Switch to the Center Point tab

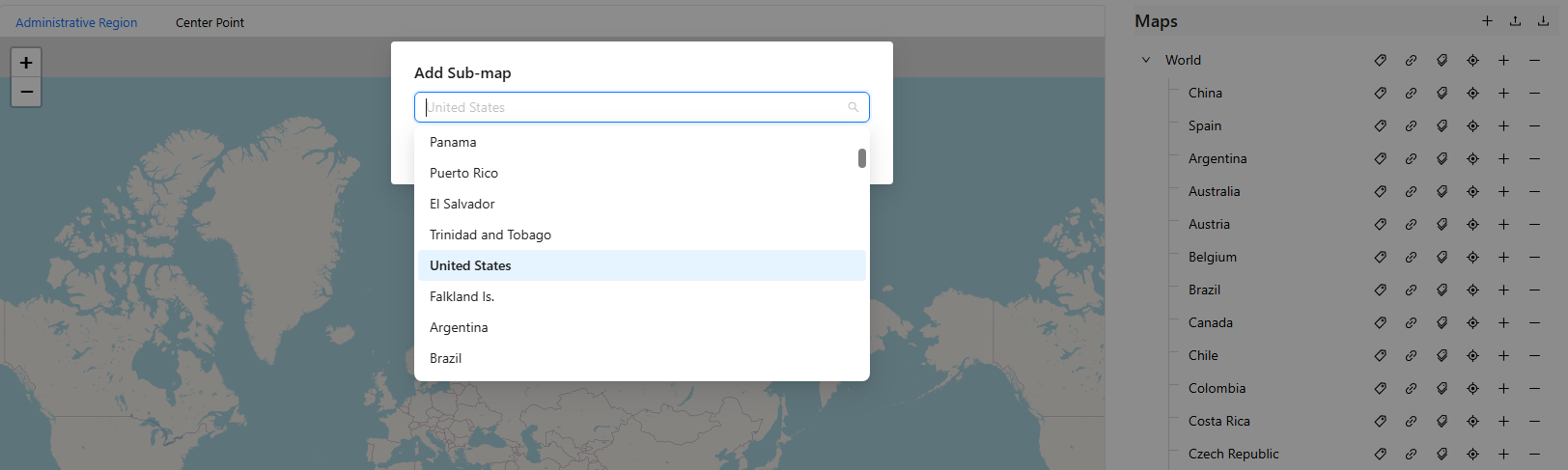pos(210,22)
